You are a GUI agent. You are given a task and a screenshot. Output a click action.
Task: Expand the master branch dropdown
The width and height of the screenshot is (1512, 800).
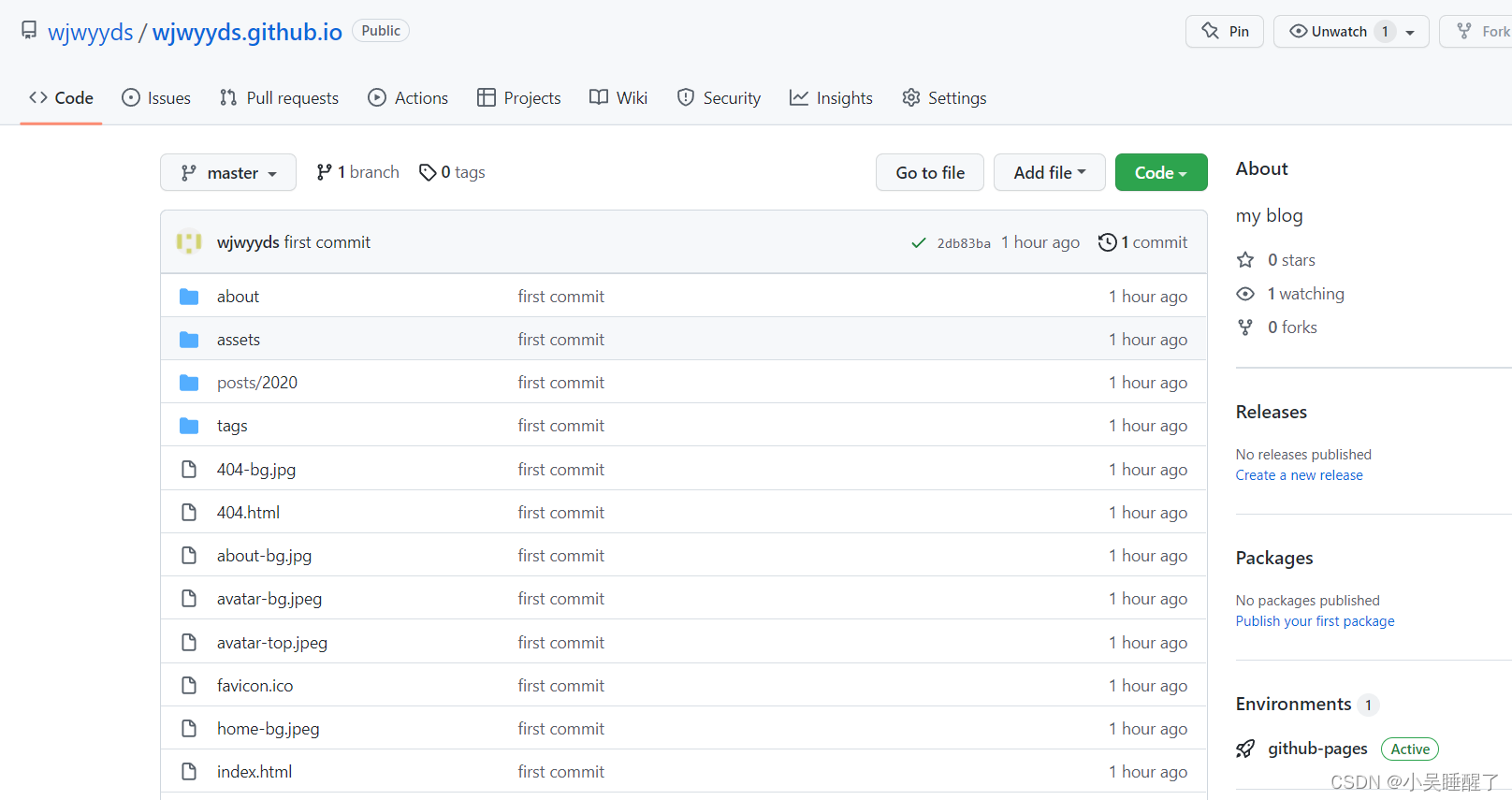click(228, 172)
